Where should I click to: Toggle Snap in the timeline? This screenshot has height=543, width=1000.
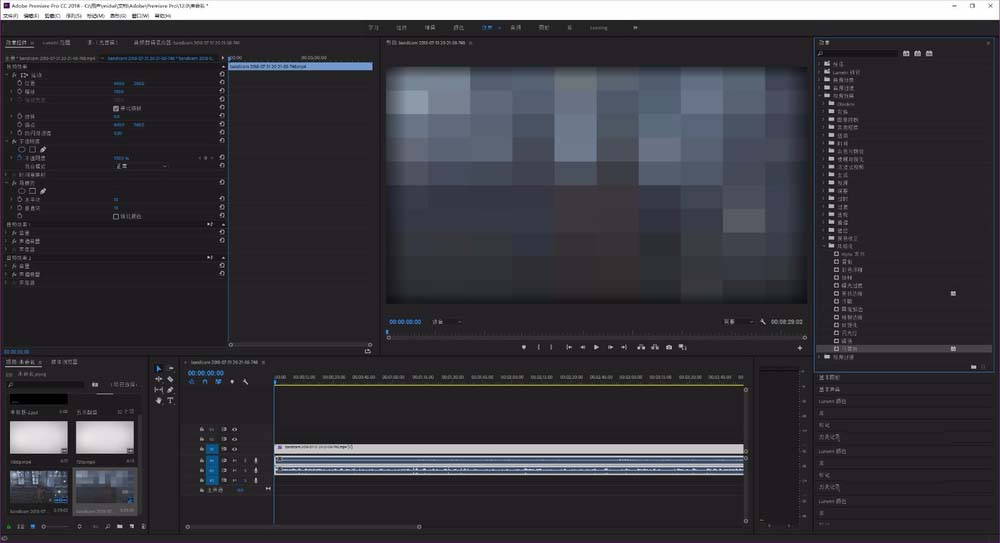[x=205, y=382]
